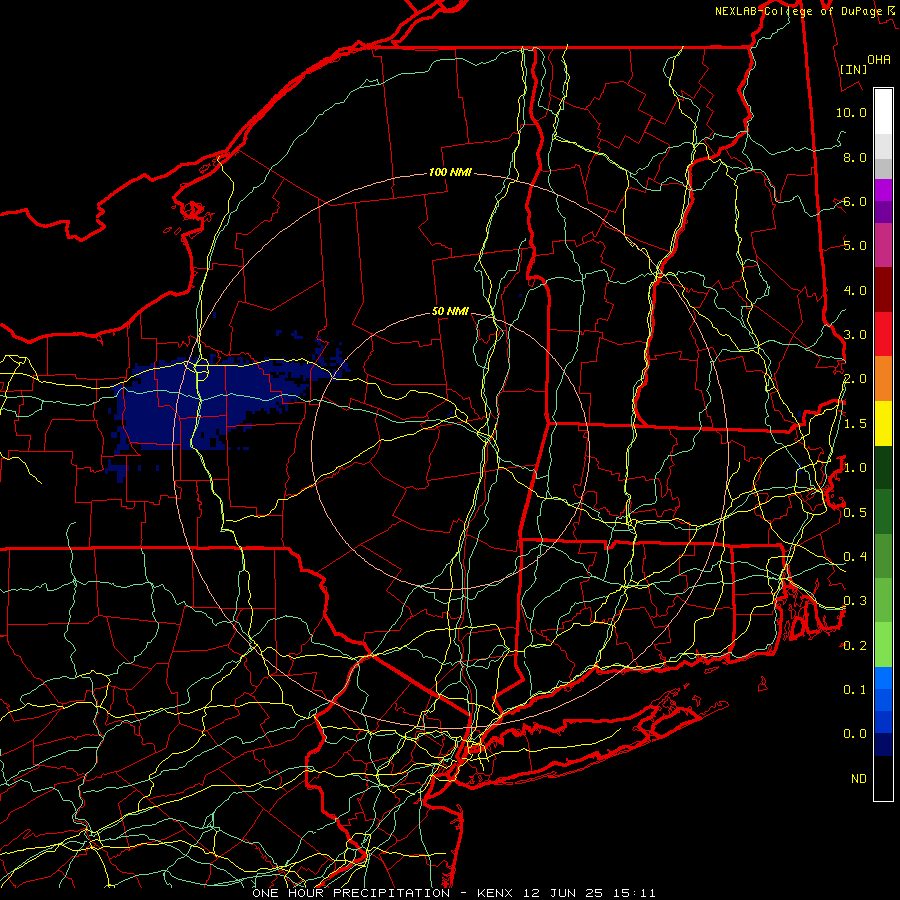The width and height of the screenshot is (900, 900).
Task: Click the '1.0' legend value
Action: 855,467
